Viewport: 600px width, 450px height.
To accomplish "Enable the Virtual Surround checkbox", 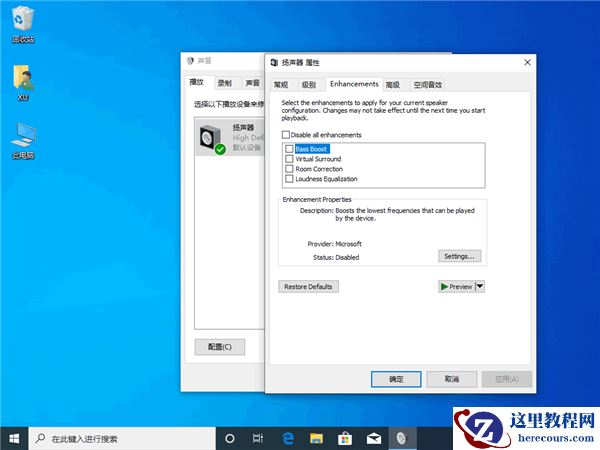I will pos(289,159).
